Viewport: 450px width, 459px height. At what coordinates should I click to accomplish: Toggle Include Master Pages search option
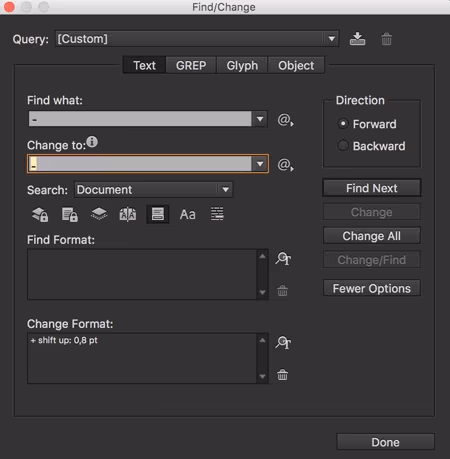point(128,214)
